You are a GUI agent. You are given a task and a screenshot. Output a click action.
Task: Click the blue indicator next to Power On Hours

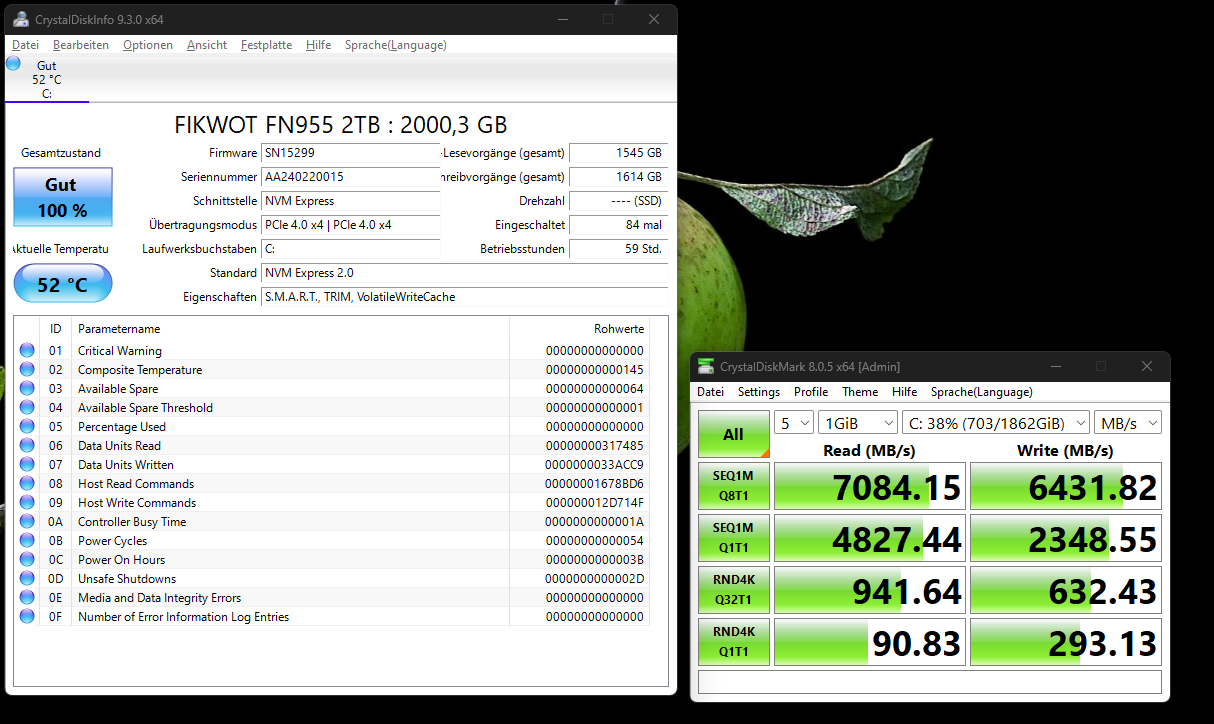point(28,559)
